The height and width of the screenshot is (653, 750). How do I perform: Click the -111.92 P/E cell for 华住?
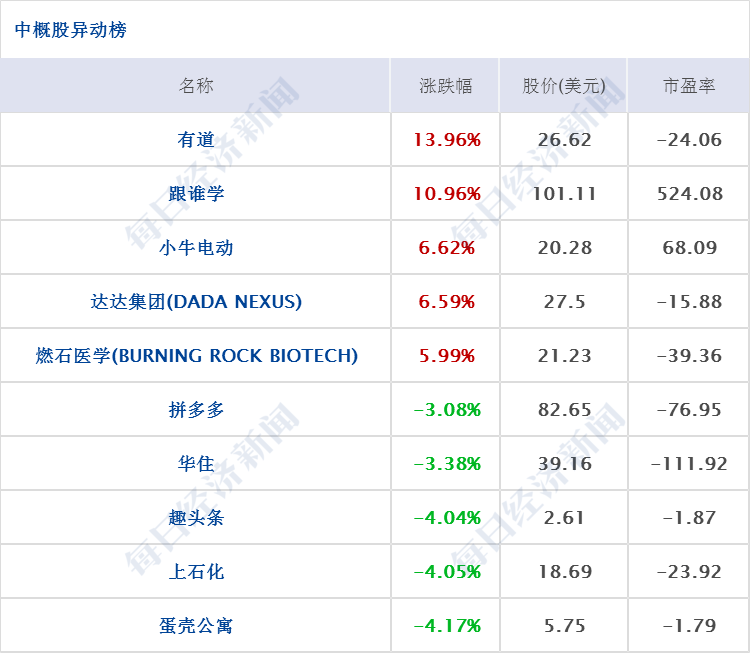tap(688, 464)
